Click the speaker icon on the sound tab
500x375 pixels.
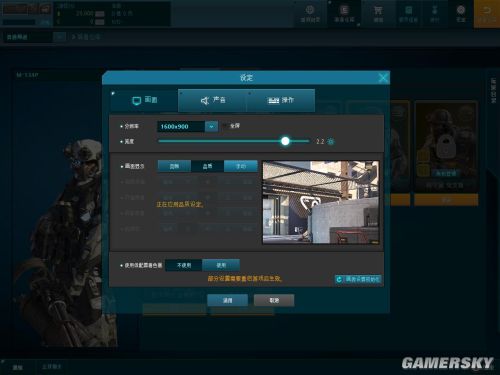(205, 100)
